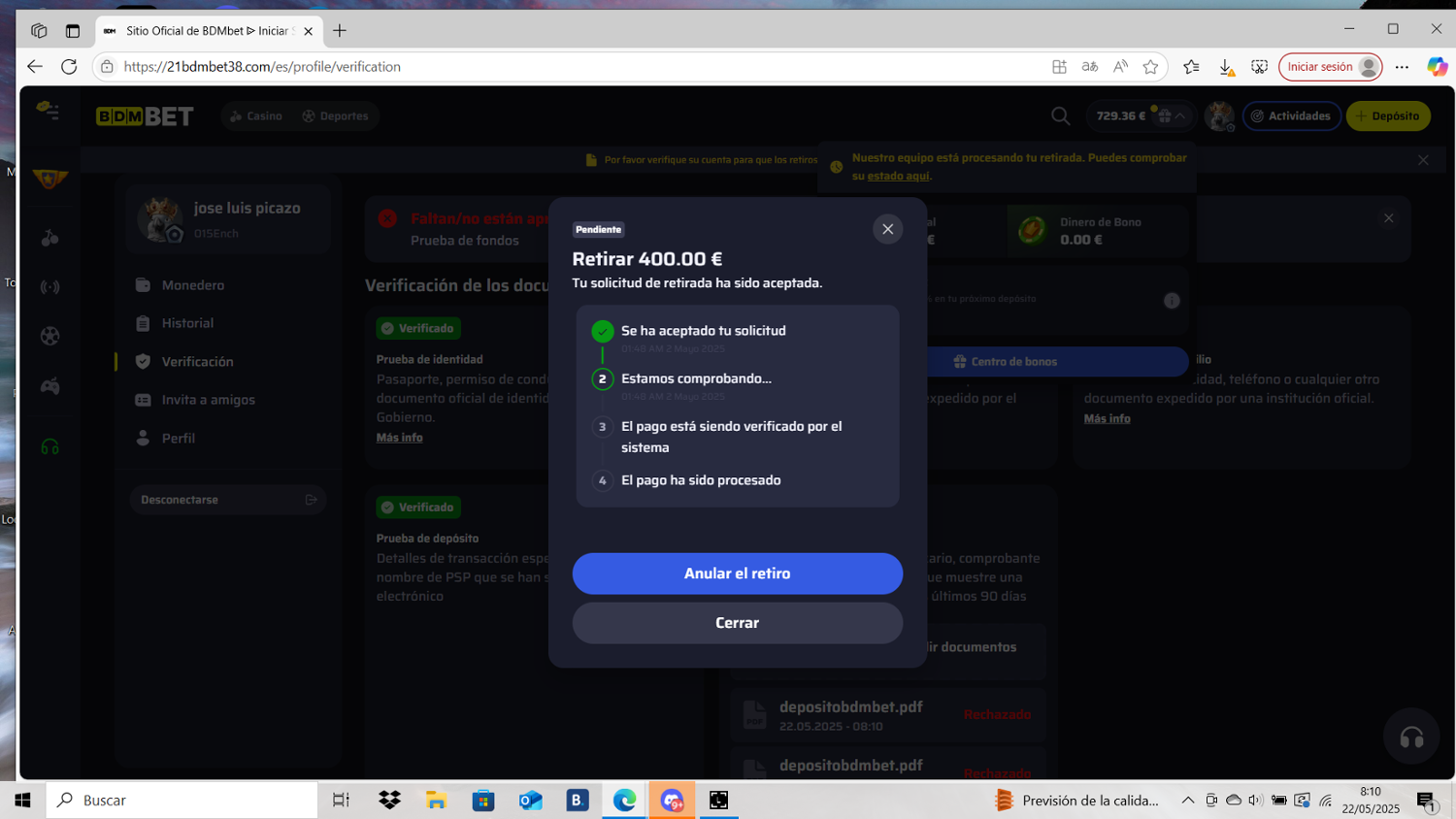This screenshot has width=1456, height=819.
Task: Select Monedero in the profile sidebar
Action: (x=193, y=285)
